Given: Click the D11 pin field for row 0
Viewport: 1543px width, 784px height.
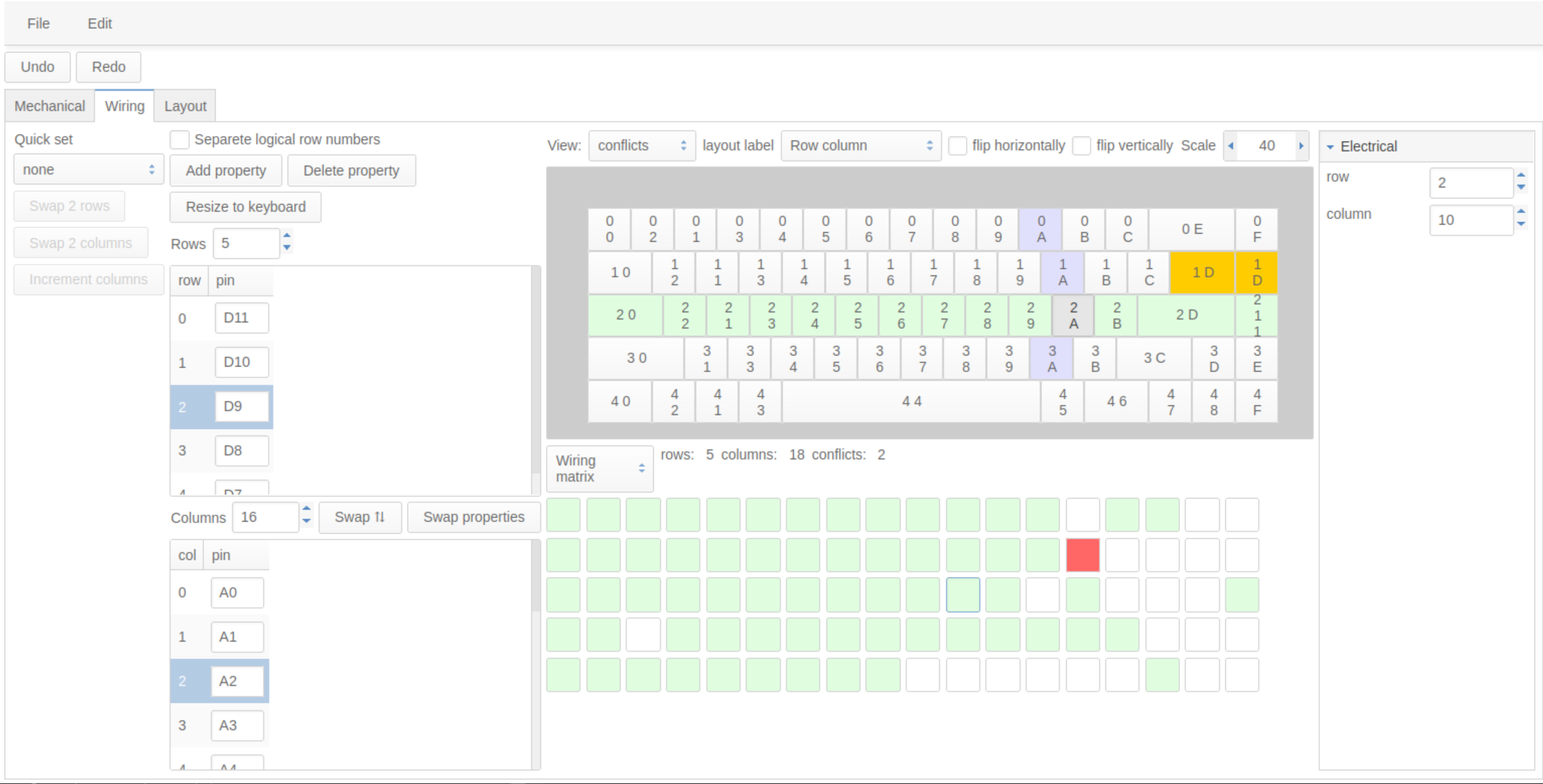Looking at the screenshot, I should click(x=242, y=317).
